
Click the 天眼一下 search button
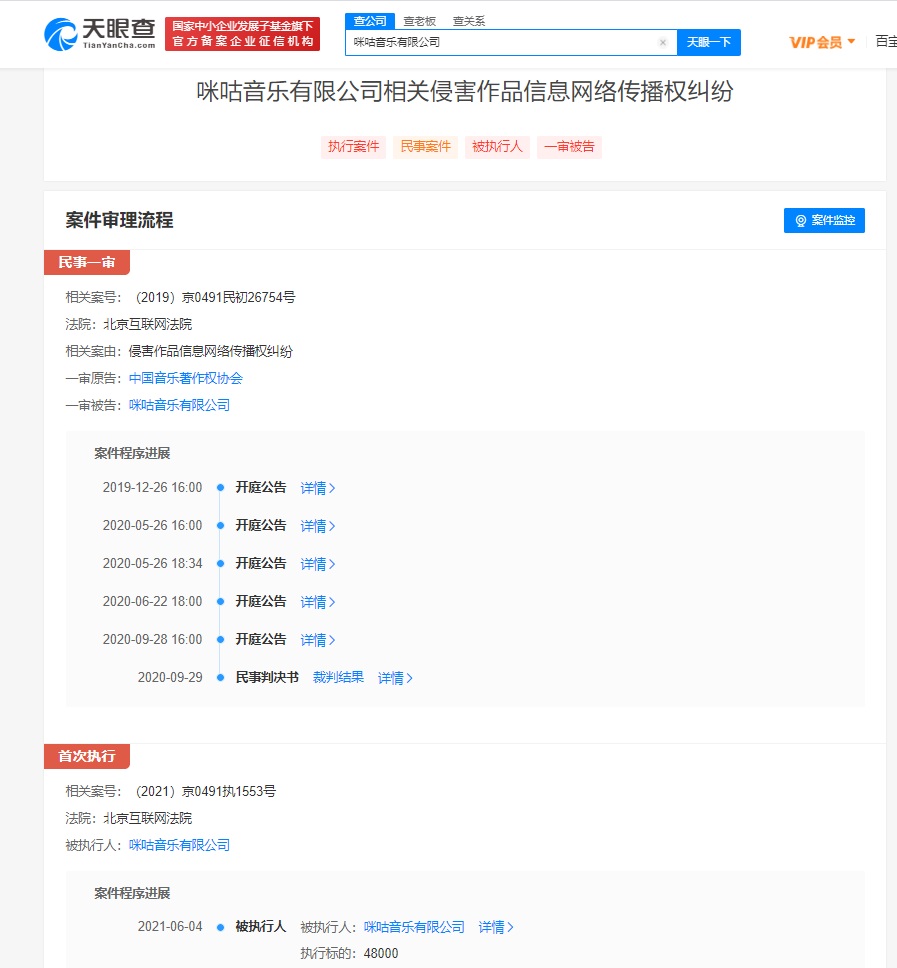(x=709, y=43)
